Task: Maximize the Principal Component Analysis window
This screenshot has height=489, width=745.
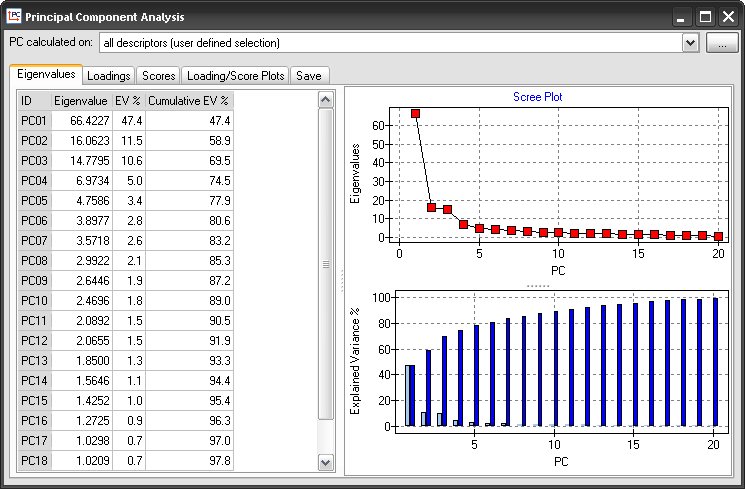Action: click(x=704, y=17)
